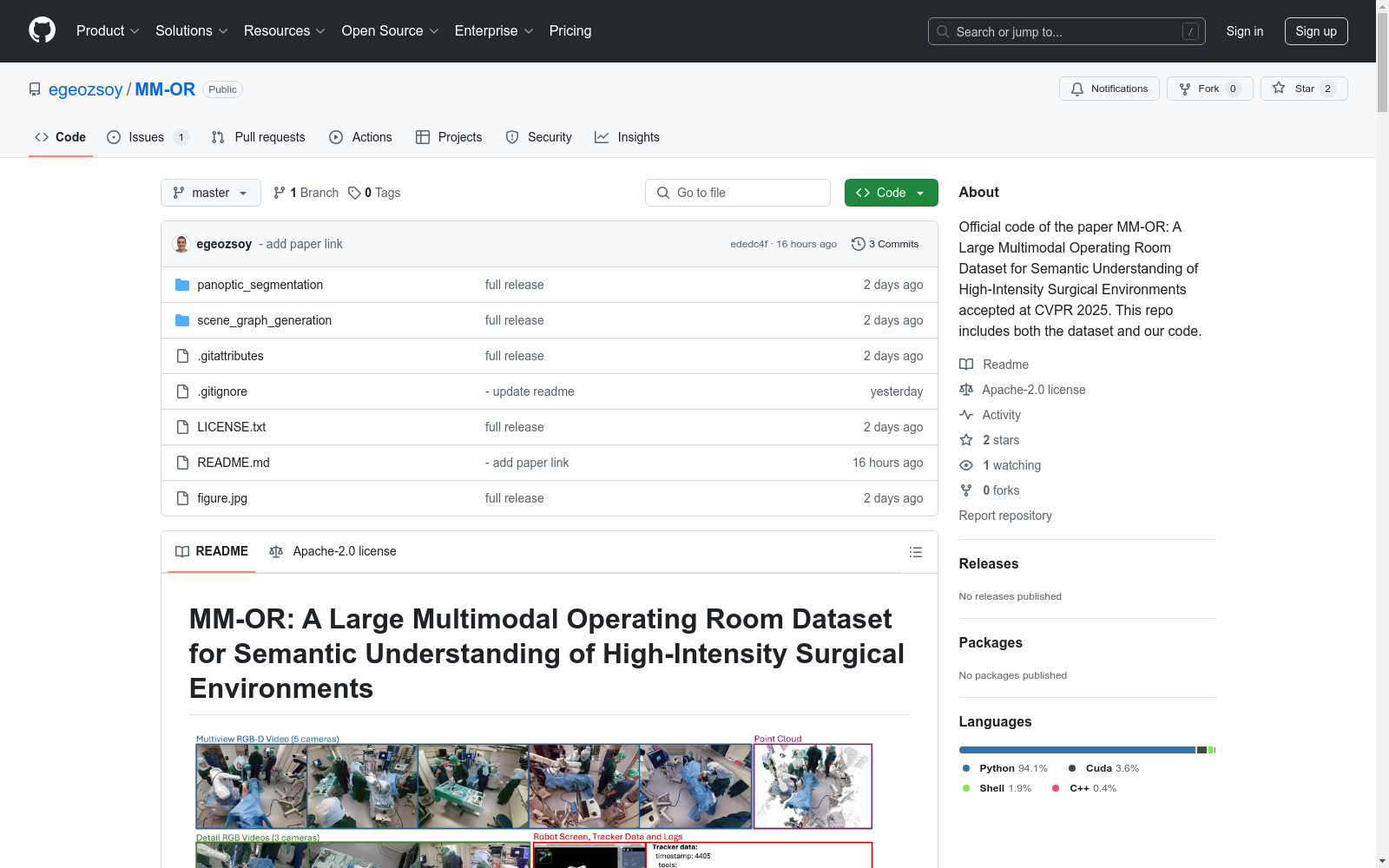Click the star icon next to 2 stars
Image resolution: width=1389 pixels, height=868 pixels.
tap(966, 440)
